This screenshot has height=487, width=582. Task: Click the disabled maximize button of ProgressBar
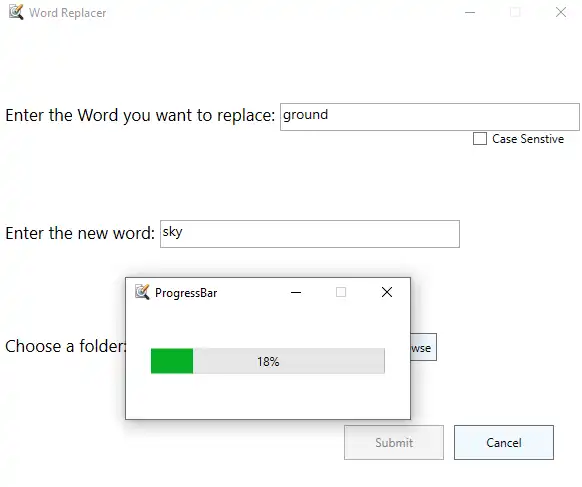click(x=341, y=292)
